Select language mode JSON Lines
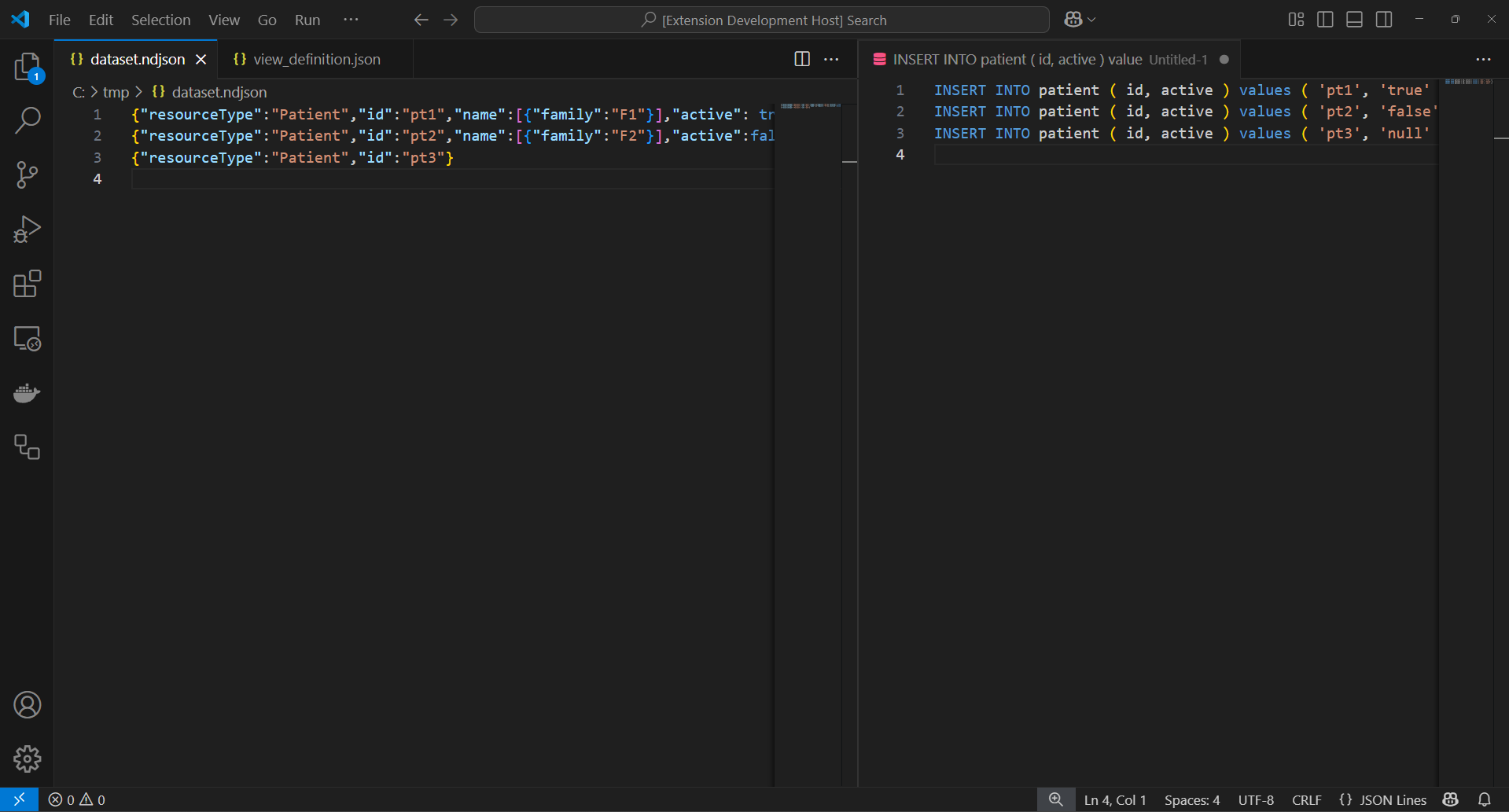Screen dimensions: 1509x812 [1382, 799]
